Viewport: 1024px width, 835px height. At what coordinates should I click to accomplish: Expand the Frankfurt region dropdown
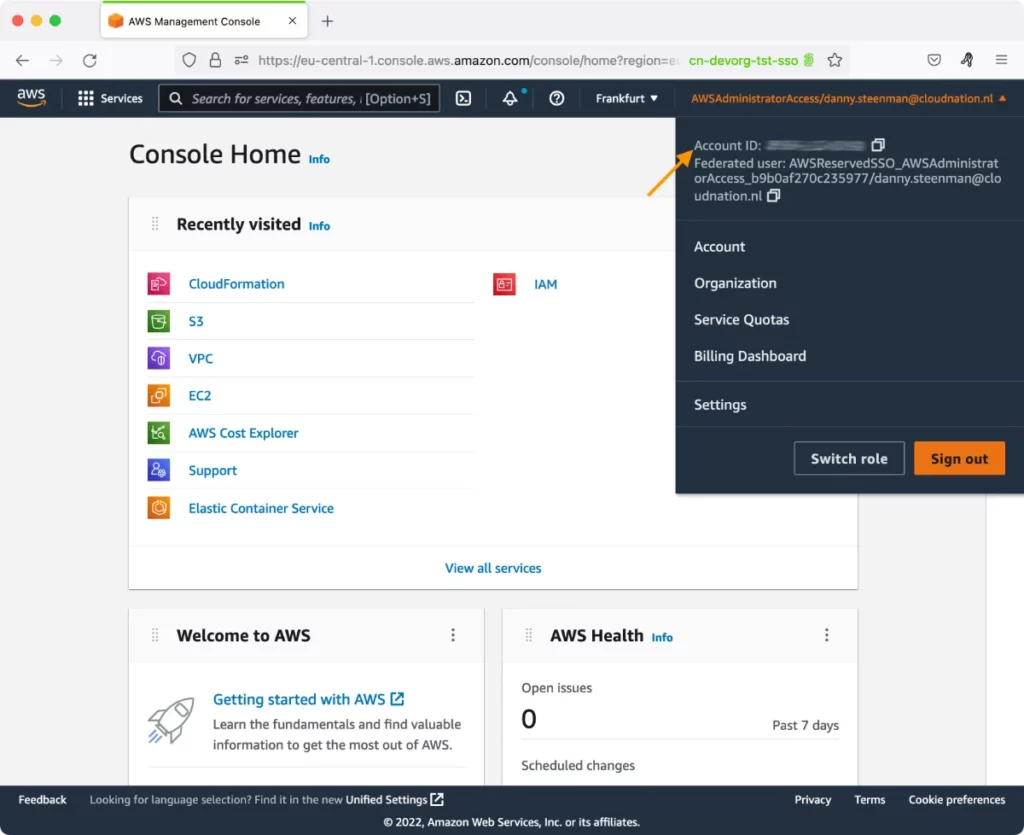(x=627, y=98)
